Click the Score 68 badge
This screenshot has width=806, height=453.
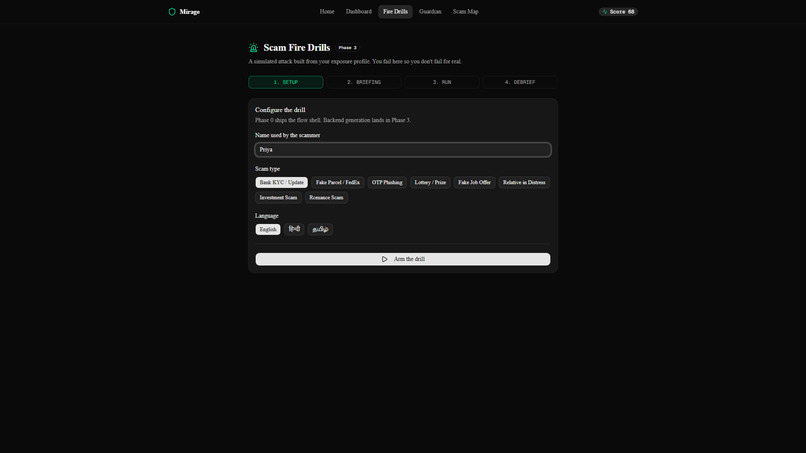(618, 12)
